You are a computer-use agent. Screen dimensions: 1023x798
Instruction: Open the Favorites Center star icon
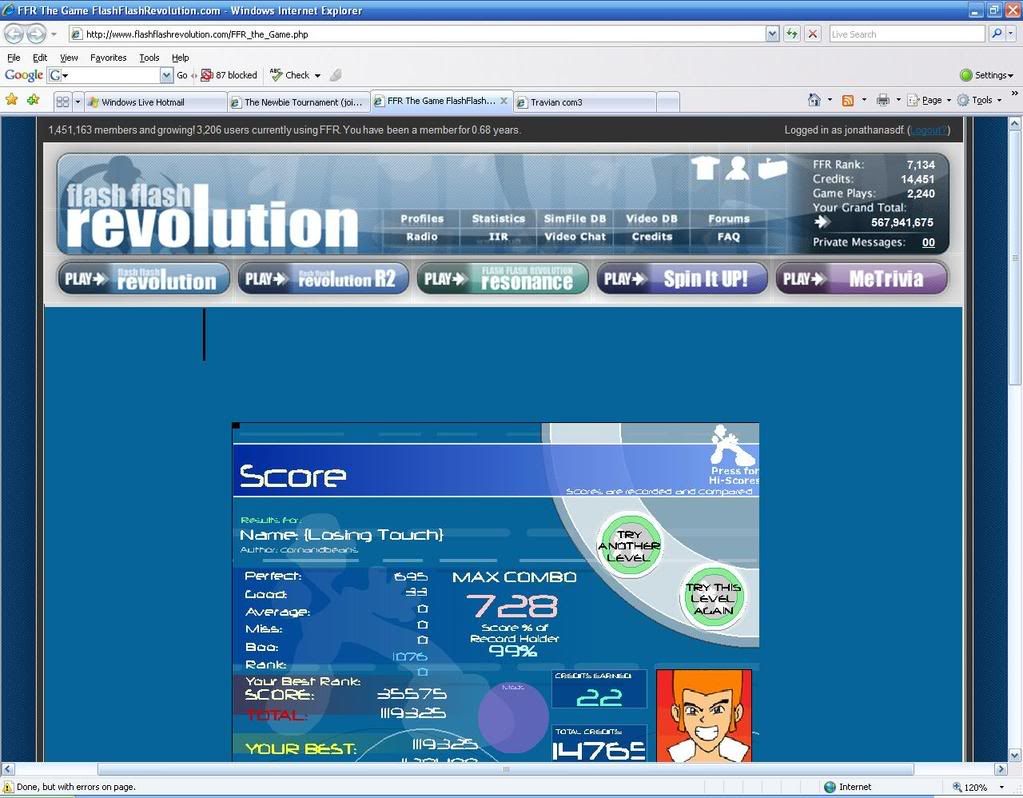tap(12, 100)
